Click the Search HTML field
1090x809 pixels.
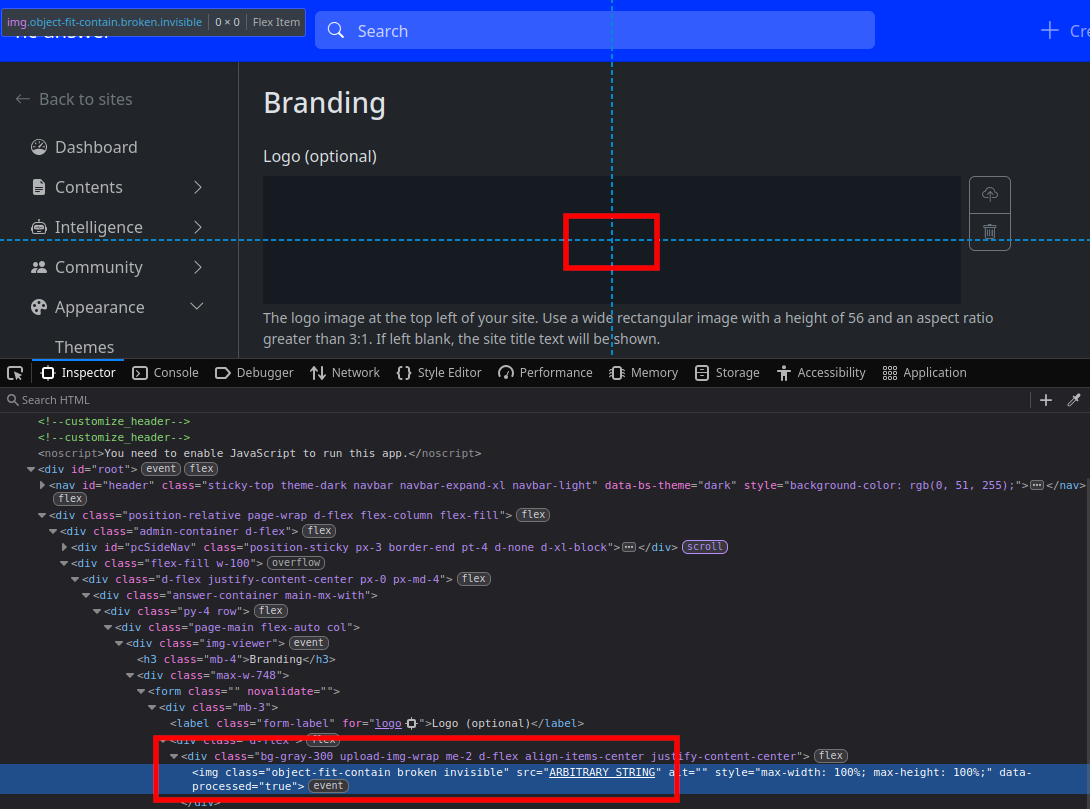coord(514,400)
